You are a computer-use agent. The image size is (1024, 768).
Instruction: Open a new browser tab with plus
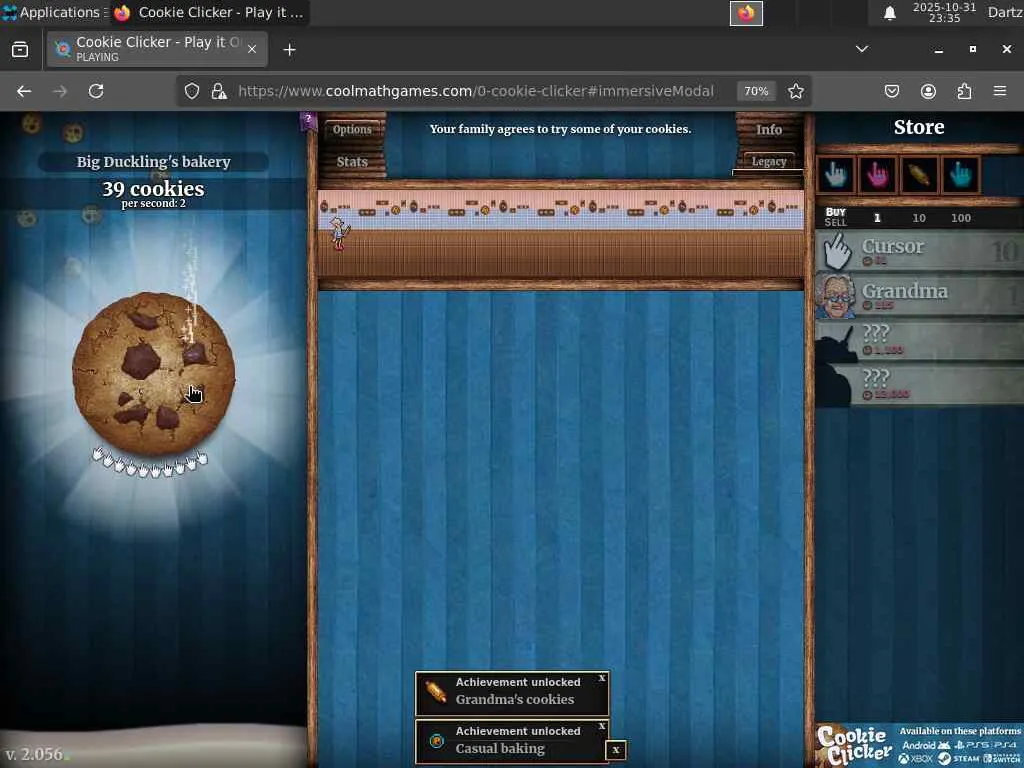pos(289,50)
